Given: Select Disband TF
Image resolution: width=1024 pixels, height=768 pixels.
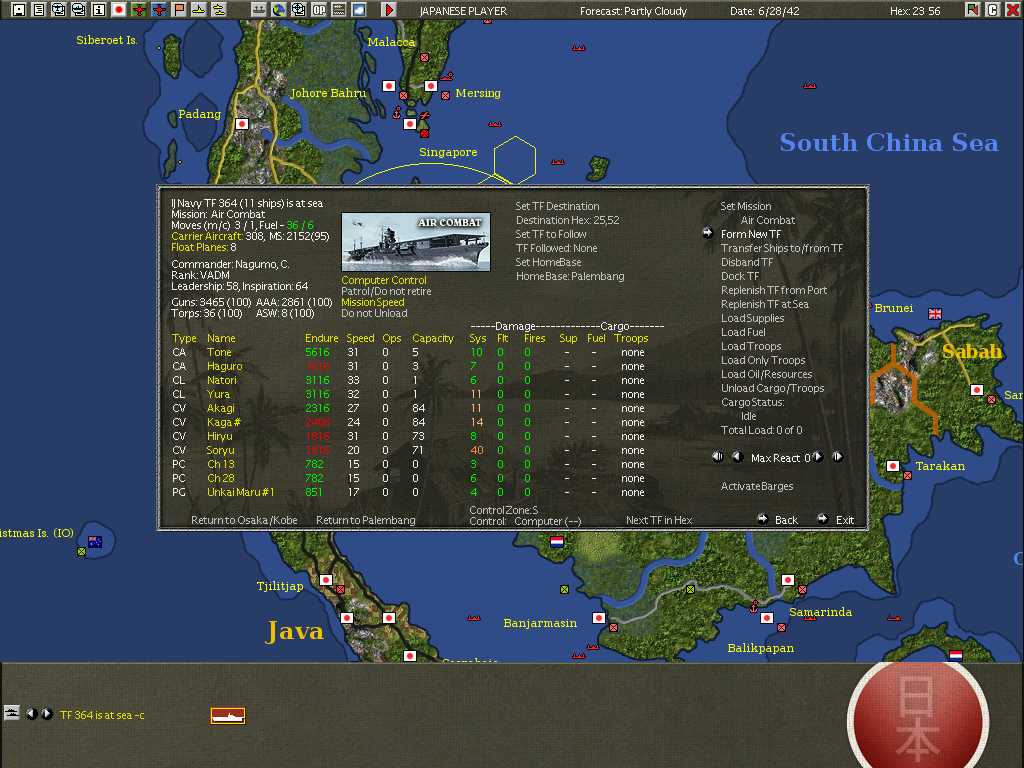Looking at the screenshot, I should [747, 262].
